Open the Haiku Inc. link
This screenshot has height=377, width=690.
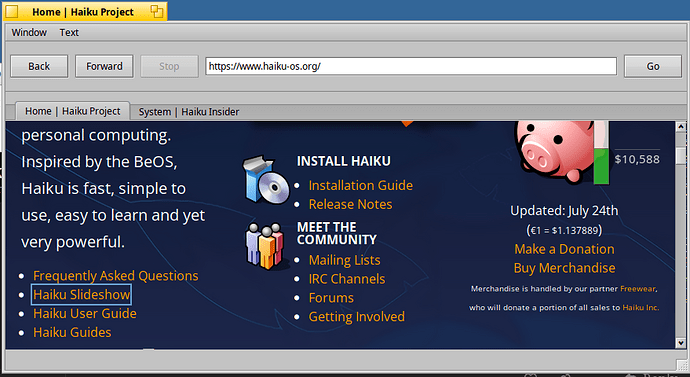(x=641, y=308)
